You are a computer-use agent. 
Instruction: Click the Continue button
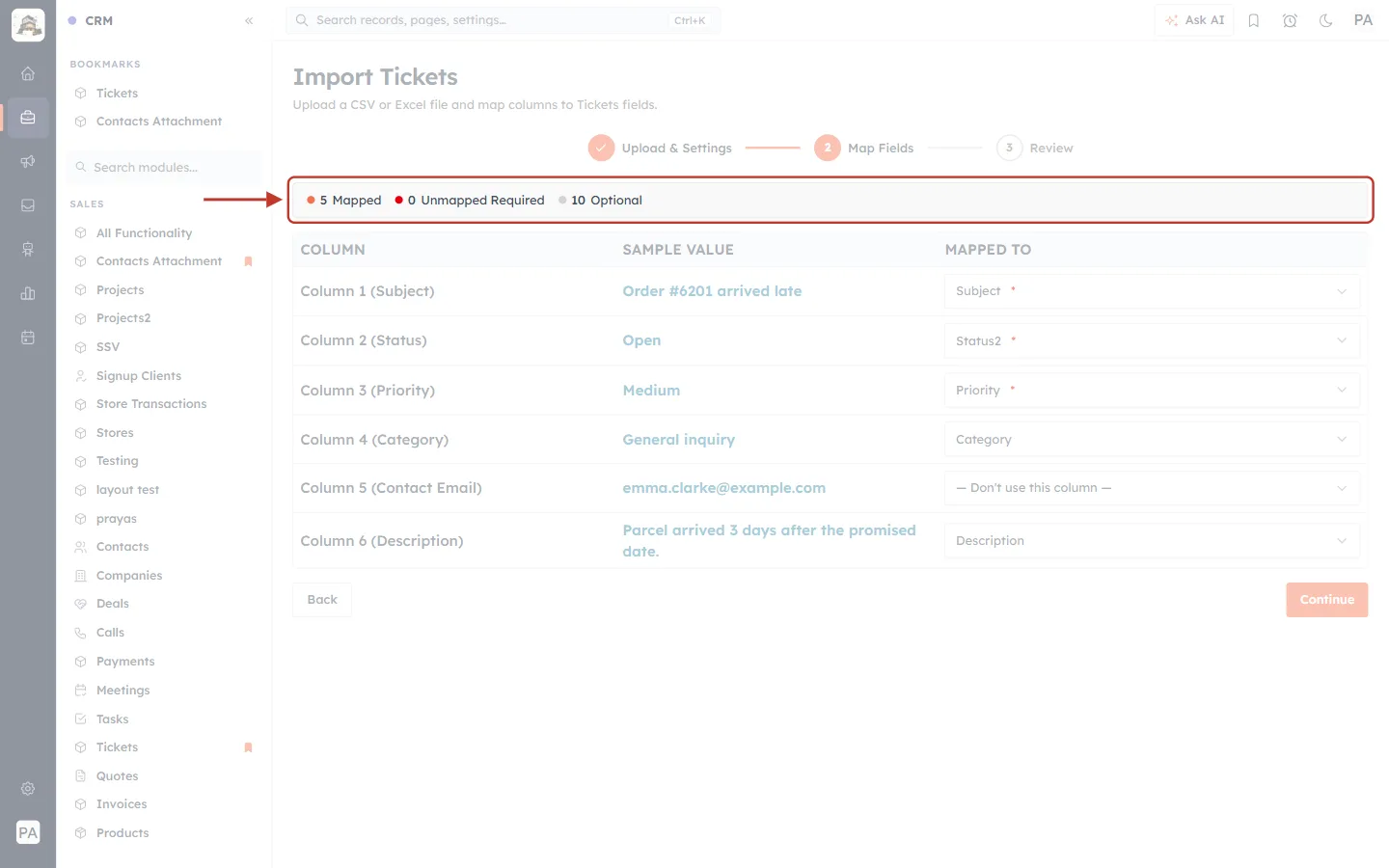(x=1327, y=600)
